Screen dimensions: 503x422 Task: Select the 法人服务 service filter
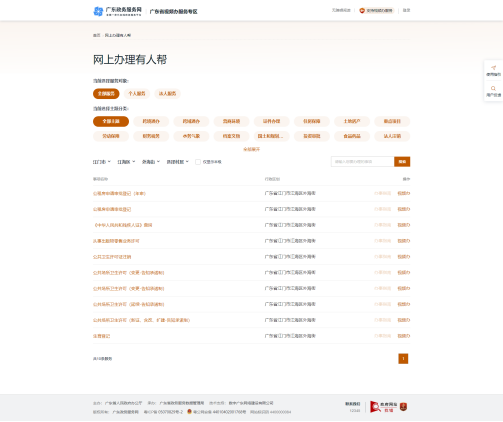point(167,94)
